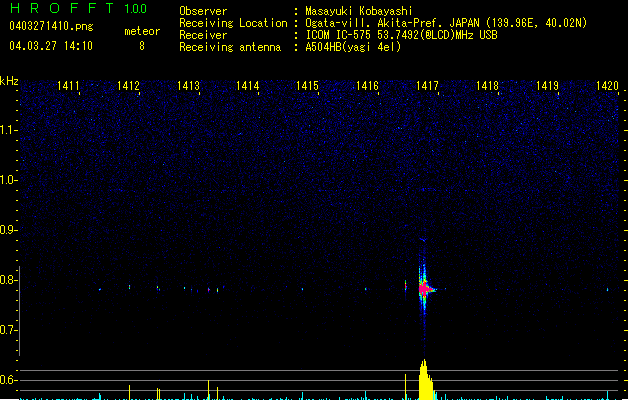Click the 1411 time marker
The height and width of the screenshot is (400, 629).
[69, 87]
